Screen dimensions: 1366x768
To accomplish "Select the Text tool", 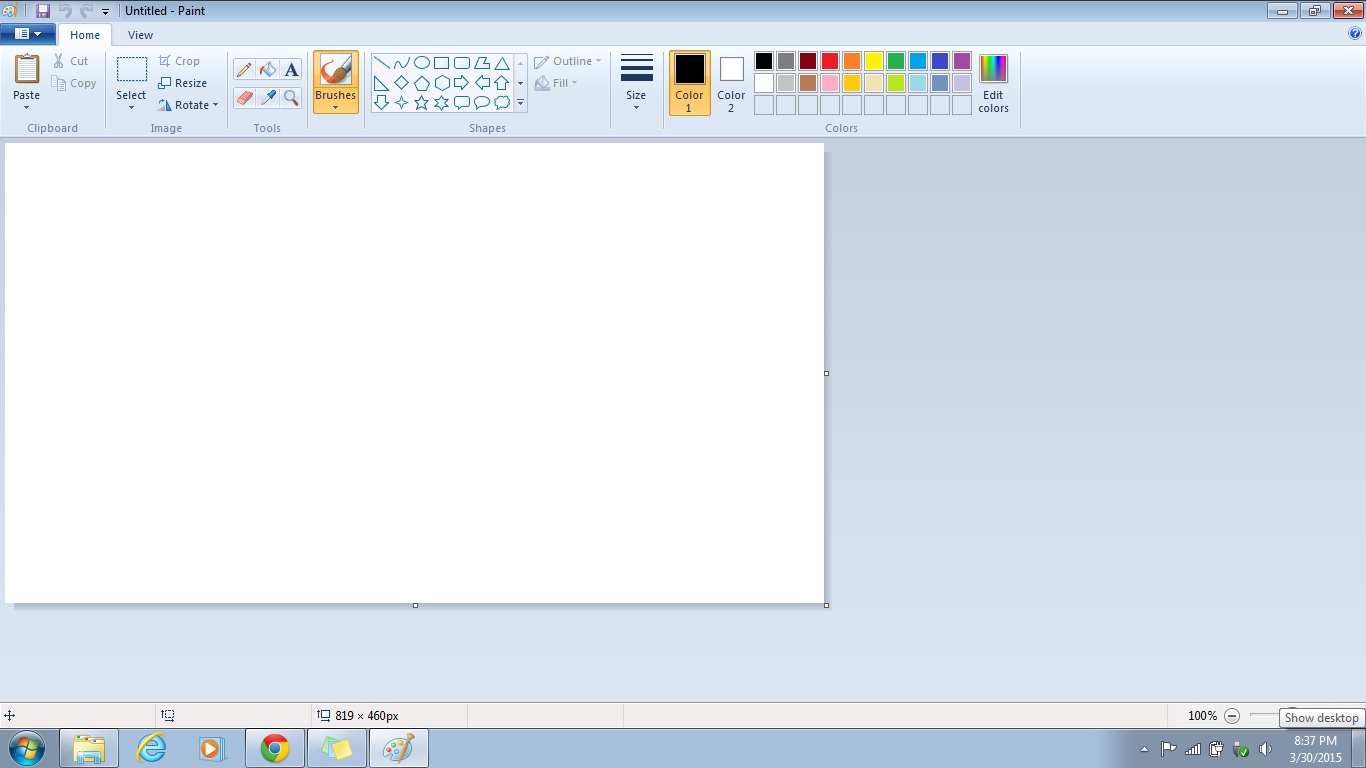I will (x=291, y=70).
